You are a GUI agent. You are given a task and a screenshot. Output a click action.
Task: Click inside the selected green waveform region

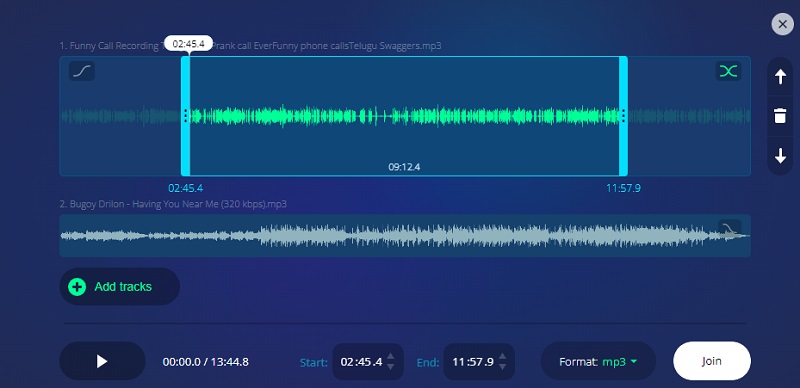tap(405, 116)
